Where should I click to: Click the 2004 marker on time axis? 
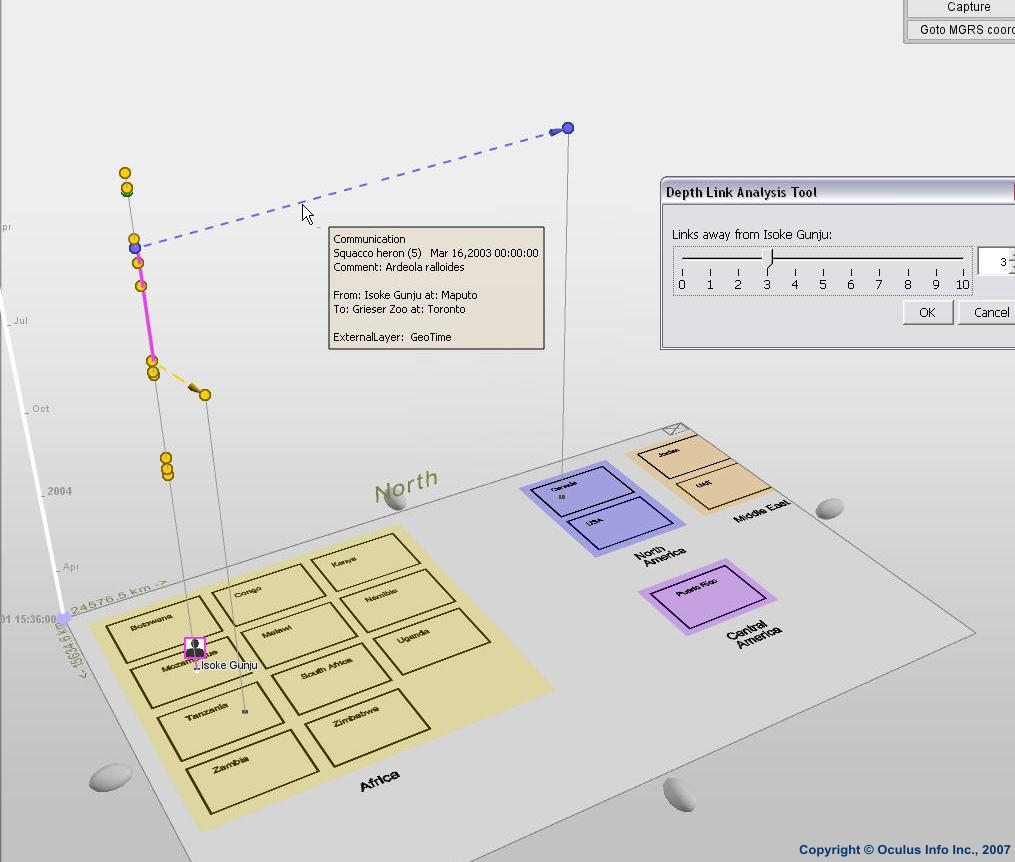(57, 491)
